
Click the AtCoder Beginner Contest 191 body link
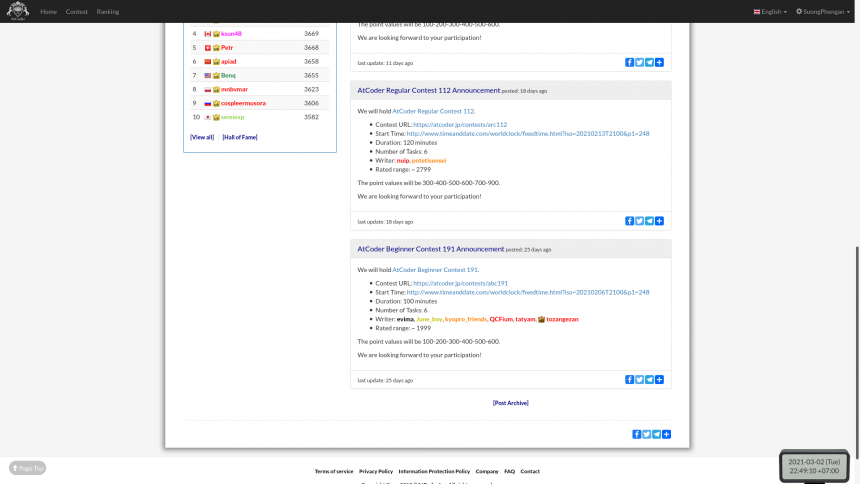click(x=434, y=269)
